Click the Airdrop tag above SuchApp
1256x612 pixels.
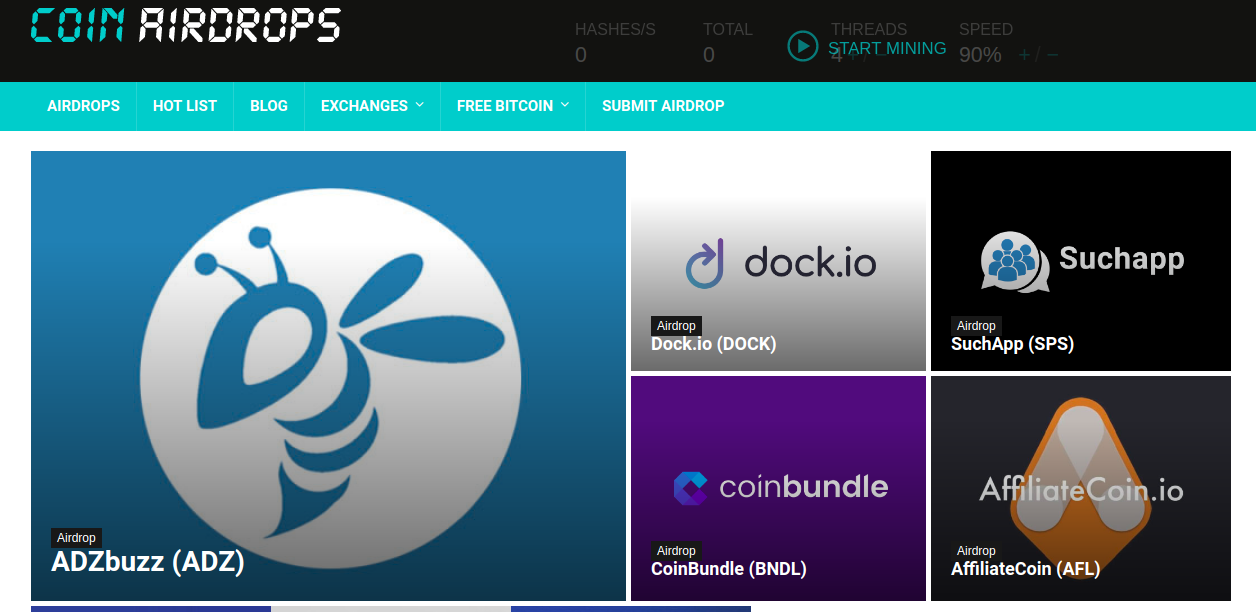[976, 326]
